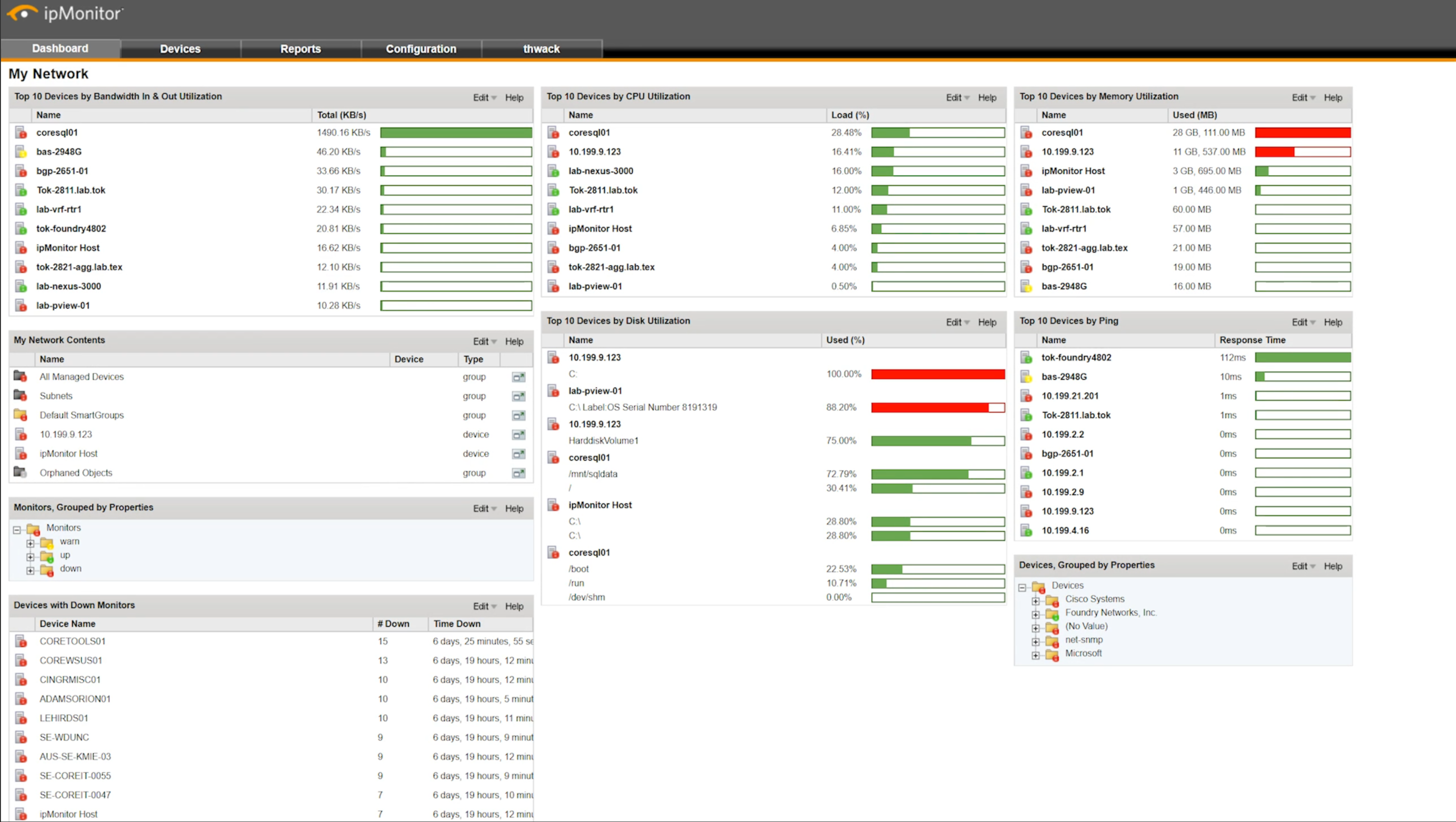This screenshot has height=822, width=1456.
Task: Open the Edit menu on Devices, Grouped by Properties
Action: [1302, 566]
